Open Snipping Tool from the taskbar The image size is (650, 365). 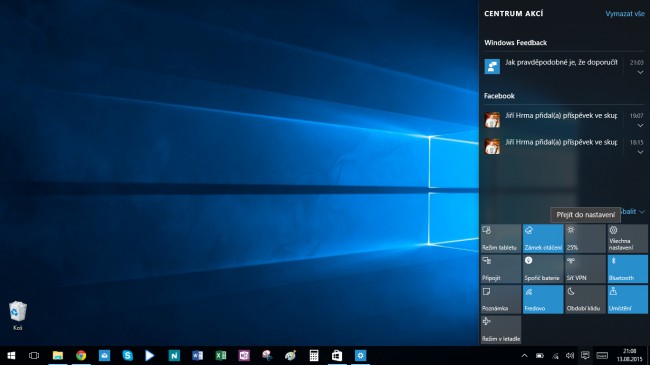[267, 355]
